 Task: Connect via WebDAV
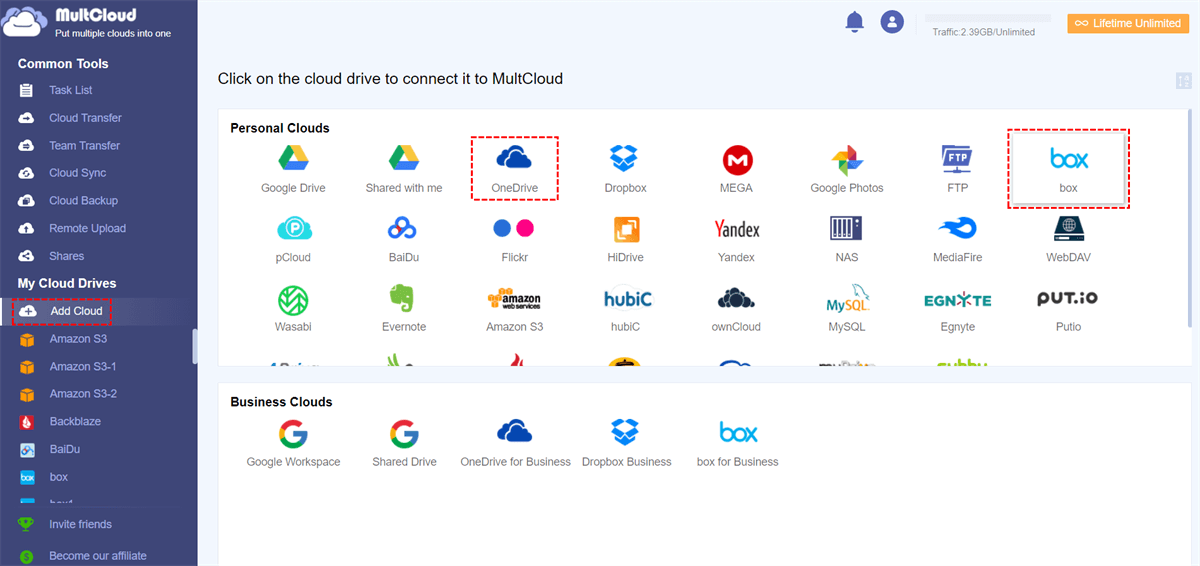(1068, 238)
